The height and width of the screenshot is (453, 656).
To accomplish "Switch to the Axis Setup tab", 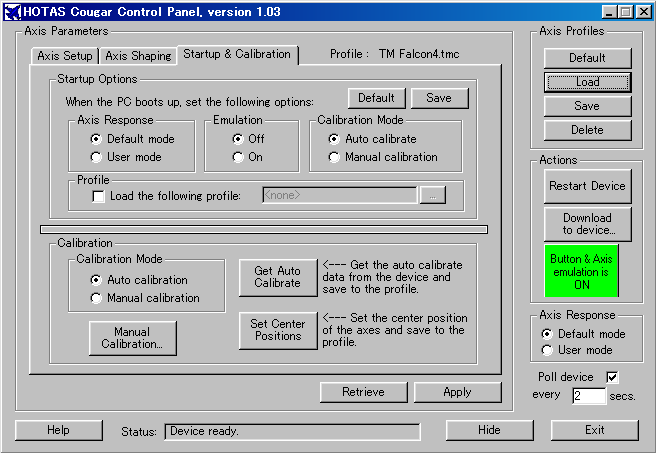I will click(x=65, y=56).
